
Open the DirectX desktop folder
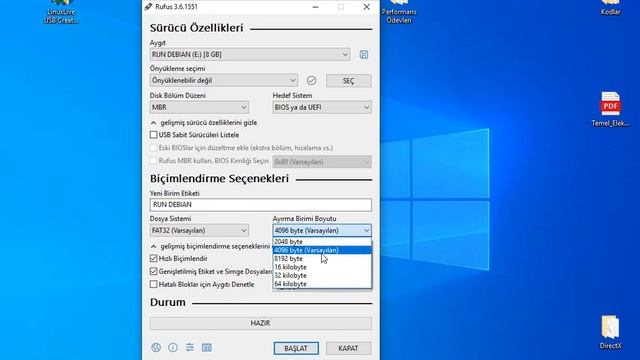click(x=610, y=332)
